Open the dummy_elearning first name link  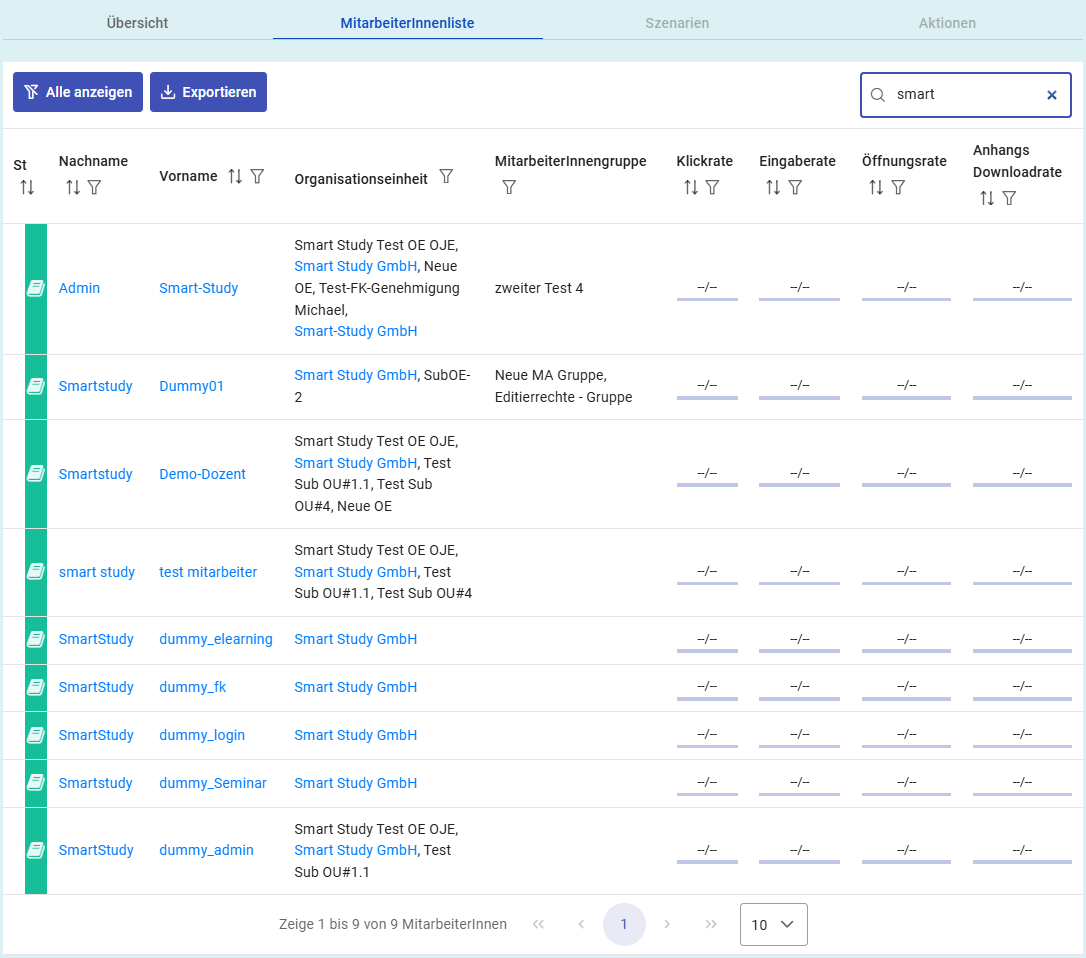coord(215,639)
